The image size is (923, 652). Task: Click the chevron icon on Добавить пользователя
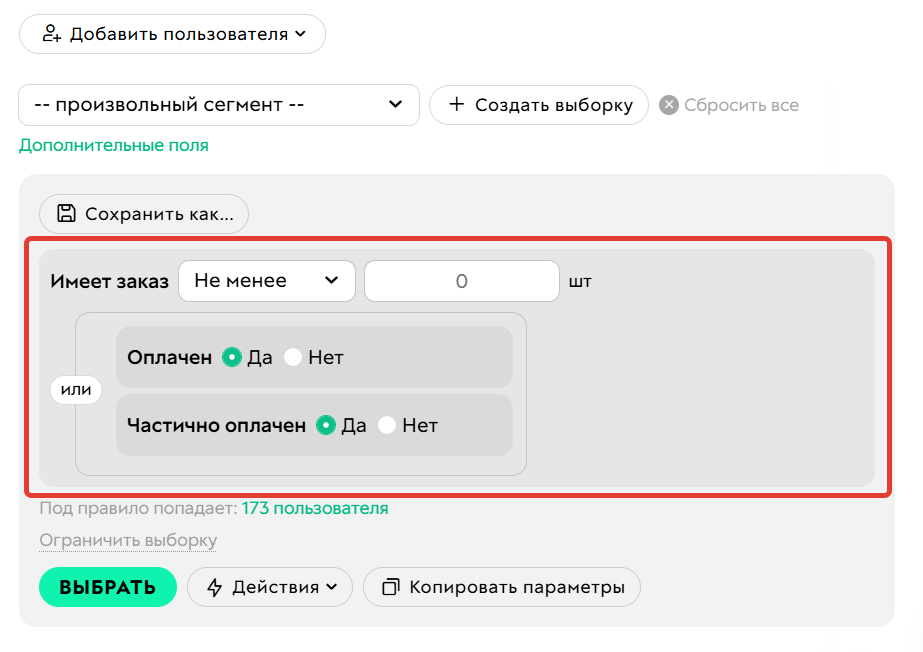[x=300, y=33]
